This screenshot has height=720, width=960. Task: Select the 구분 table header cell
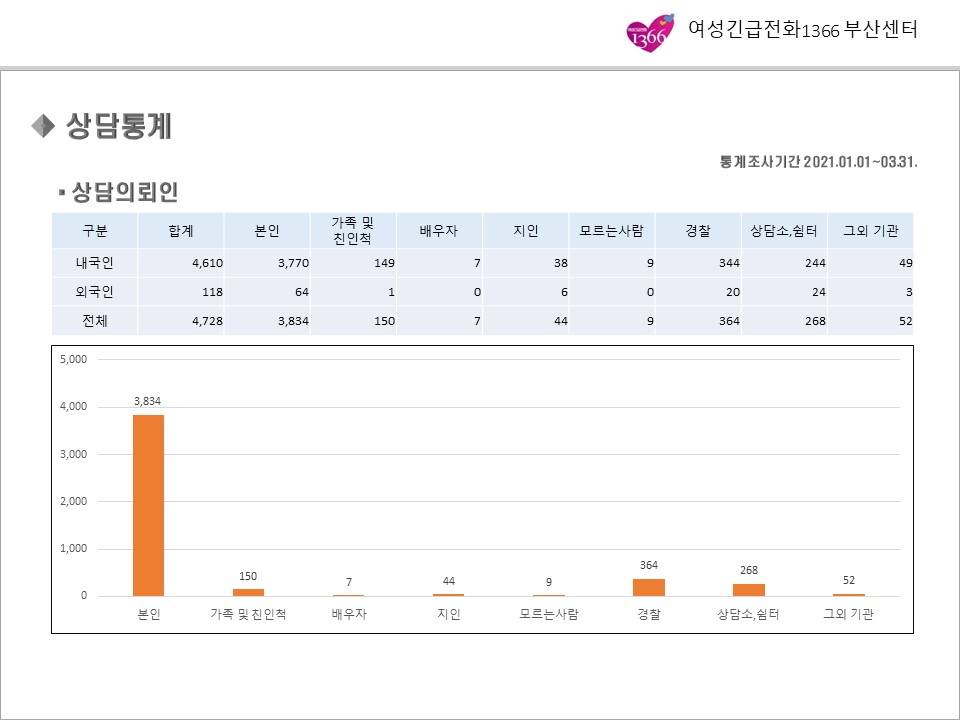pyautogui.click(x=94, y=231)
